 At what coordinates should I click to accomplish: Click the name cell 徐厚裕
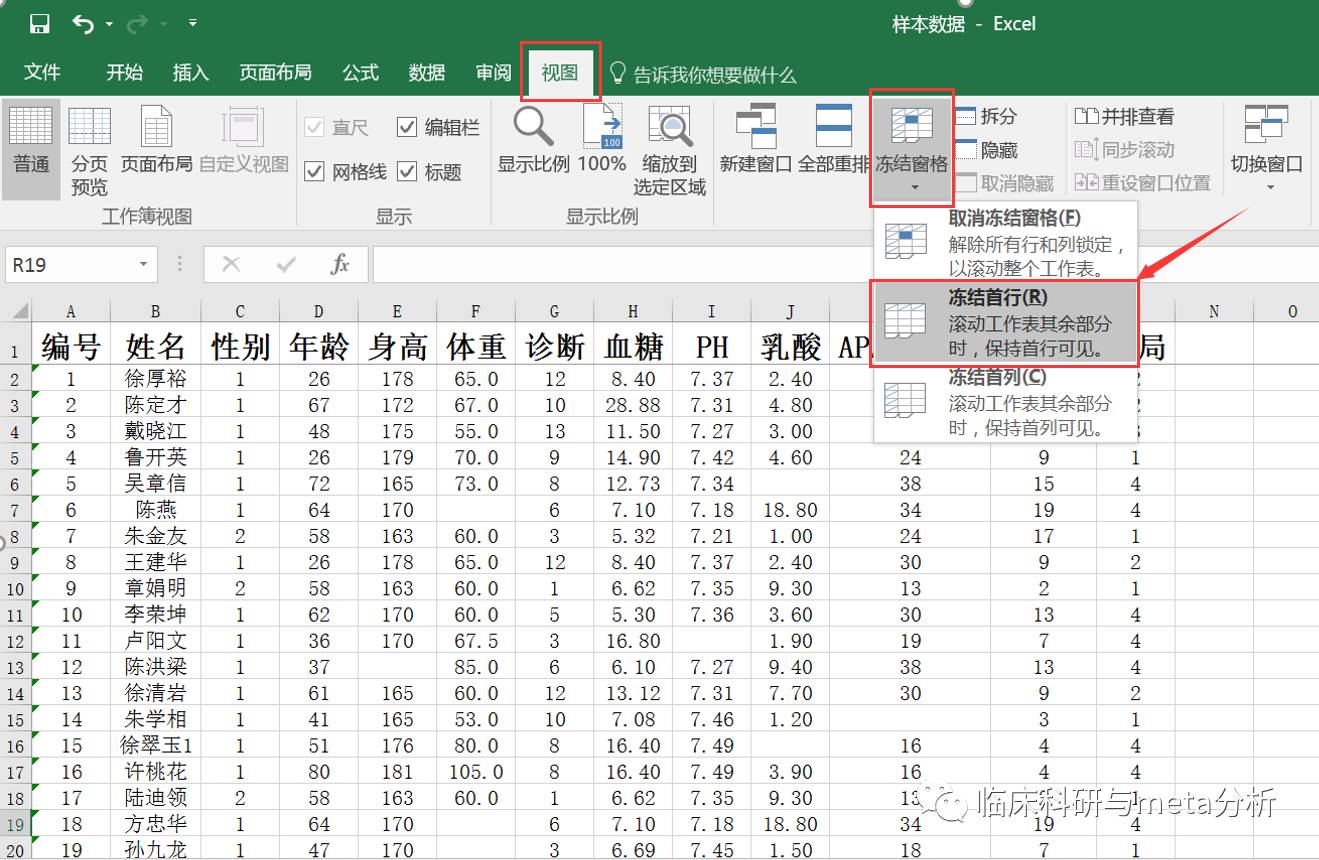155,379
